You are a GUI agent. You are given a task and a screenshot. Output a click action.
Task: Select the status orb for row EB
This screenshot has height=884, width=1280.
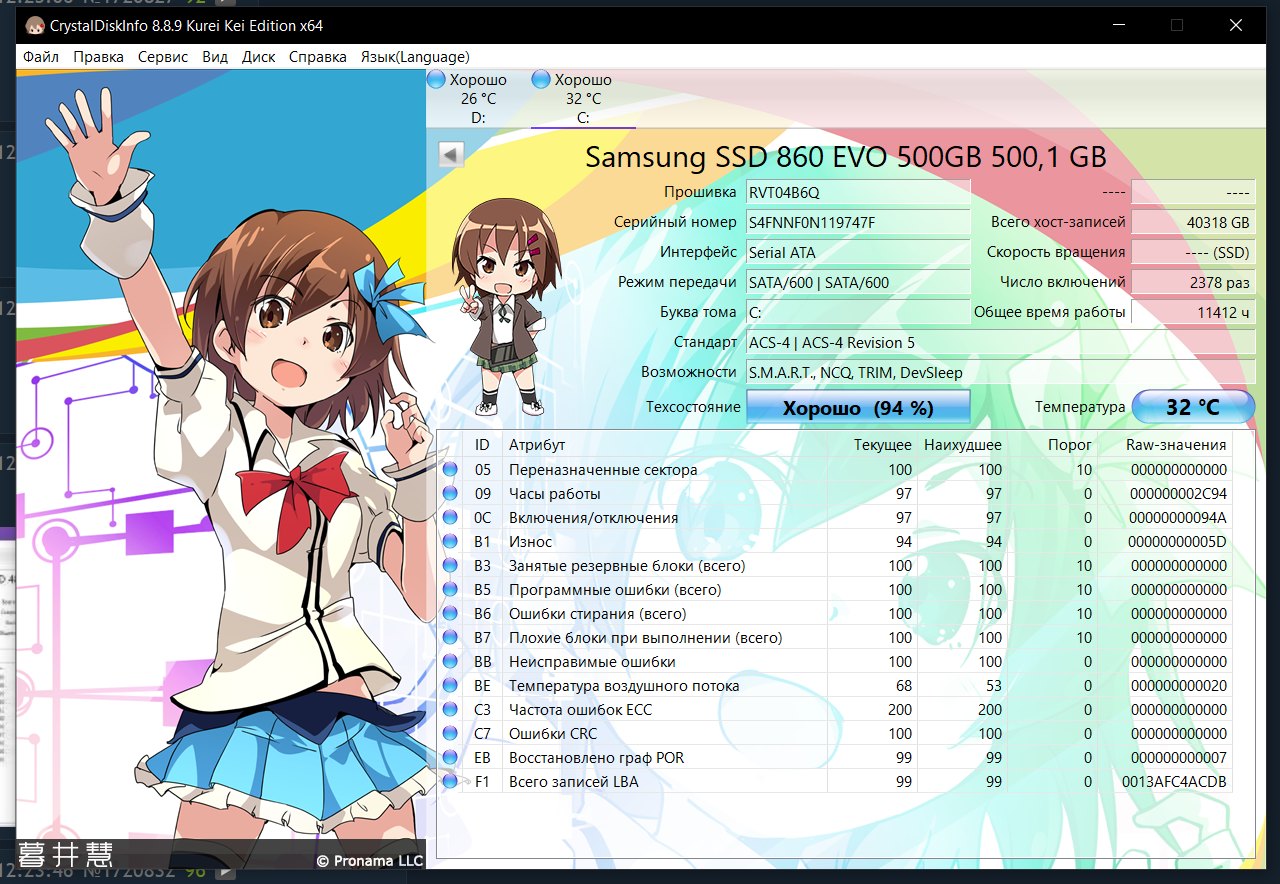click(x=450, y=758)
